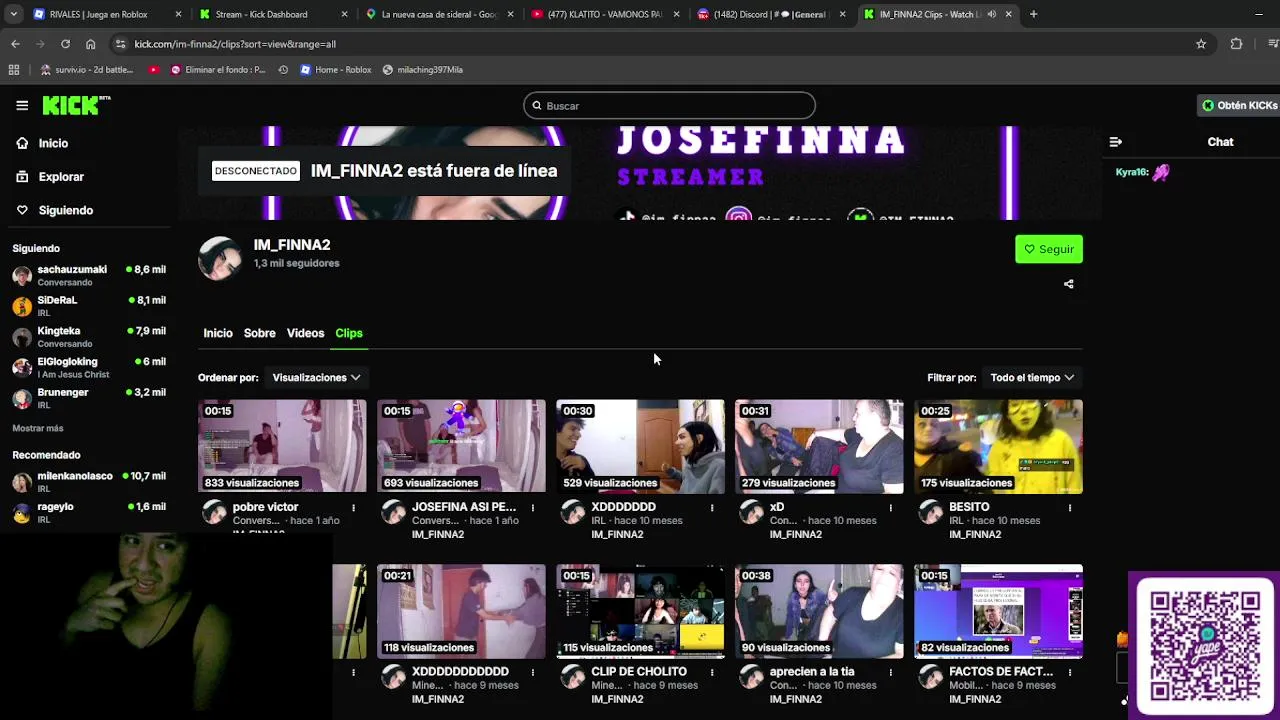Open Home - Roblox bookmark
Image resolution: width=1280 pixels, height=720 pixels.
[x=334, y=70]
